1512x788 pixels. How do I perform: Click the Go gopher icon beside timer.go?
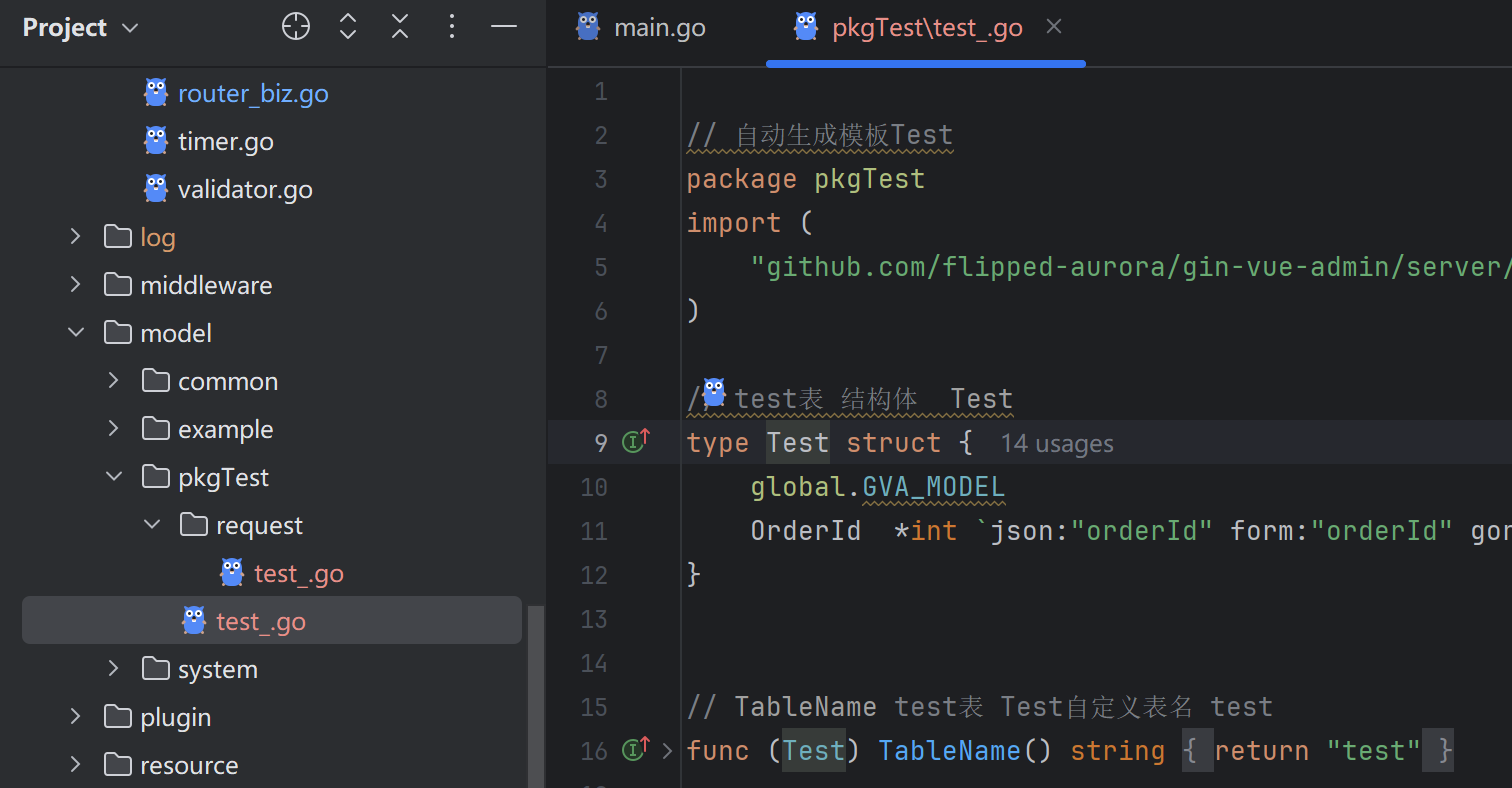pos(156,141)
